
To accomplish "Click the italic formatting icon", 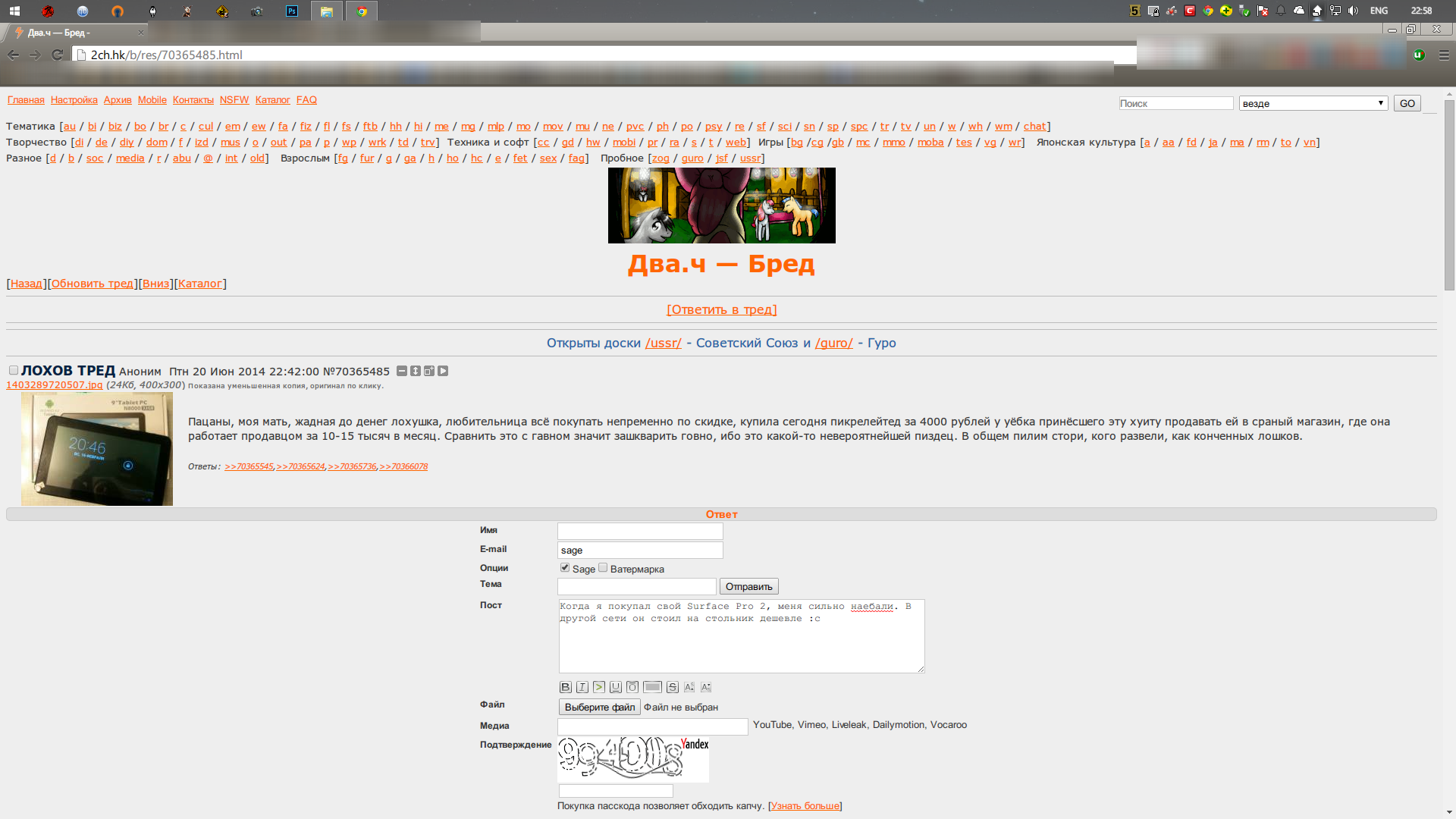I will pos(582,687).
